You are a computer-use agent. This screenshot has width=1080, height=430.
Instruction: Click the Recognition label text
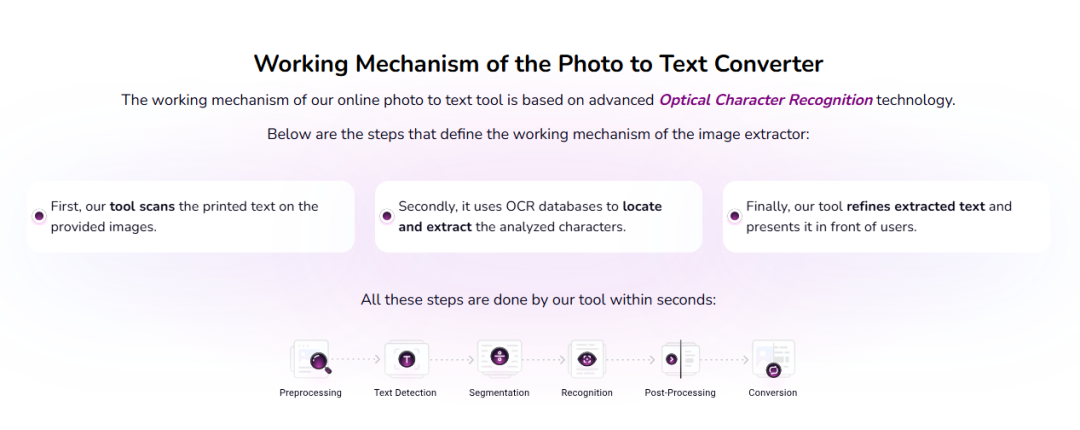click(x=587, y=393)
